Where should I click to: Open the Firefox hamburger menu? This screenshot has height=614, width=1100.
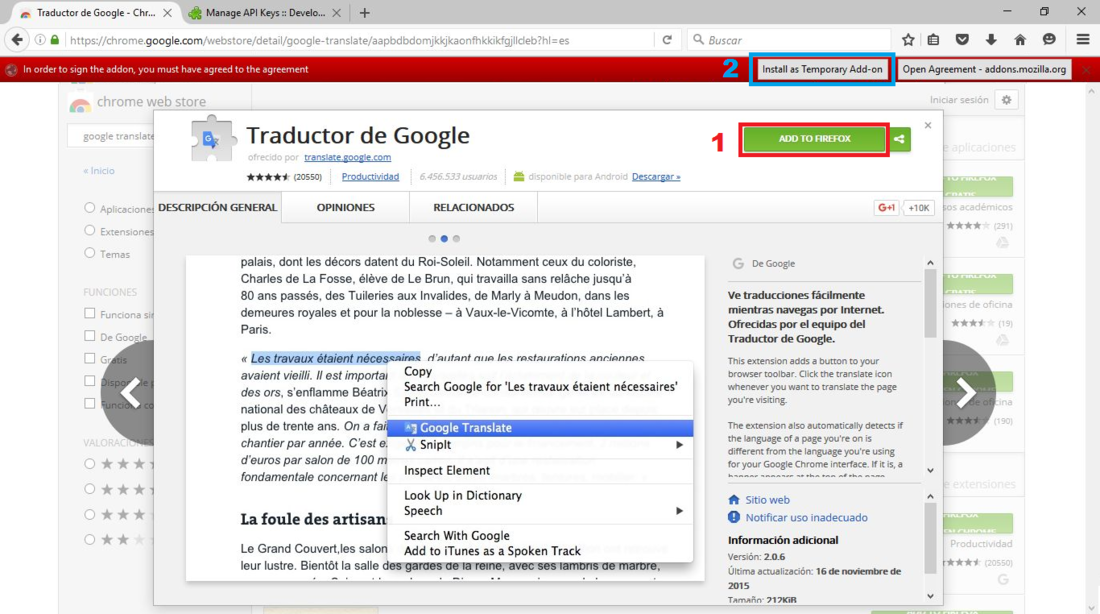[x=1082, y=40]
